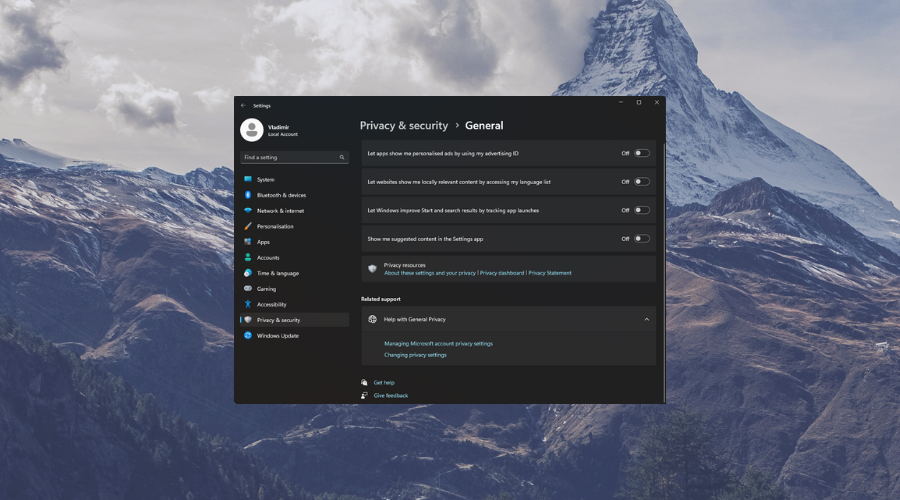Click the Bluetooth & devices icon
The image size is (900, 500).
pyautogui.click(x=248, y=195)
